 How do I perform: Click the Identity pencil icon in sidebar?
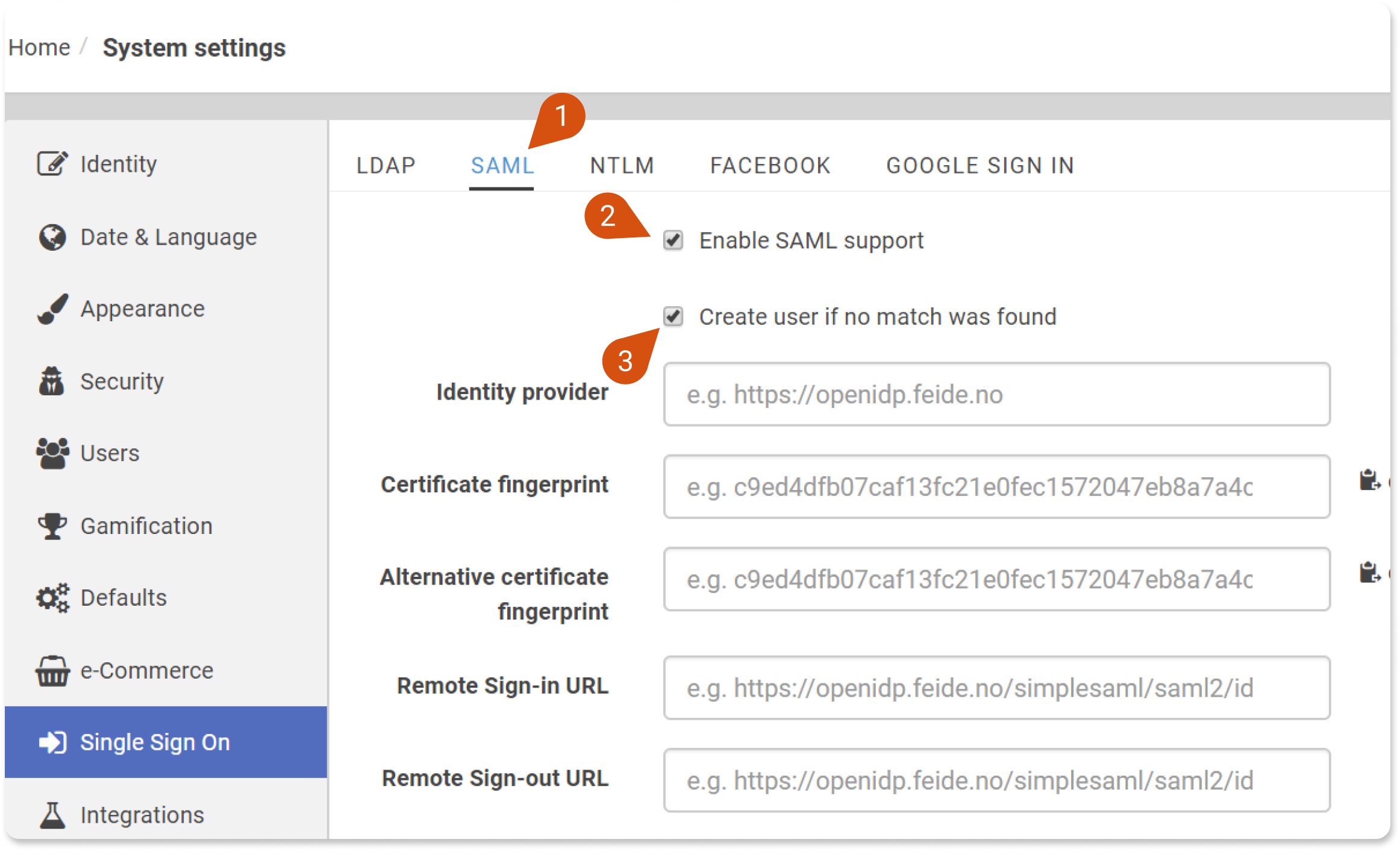pos(52,163)
